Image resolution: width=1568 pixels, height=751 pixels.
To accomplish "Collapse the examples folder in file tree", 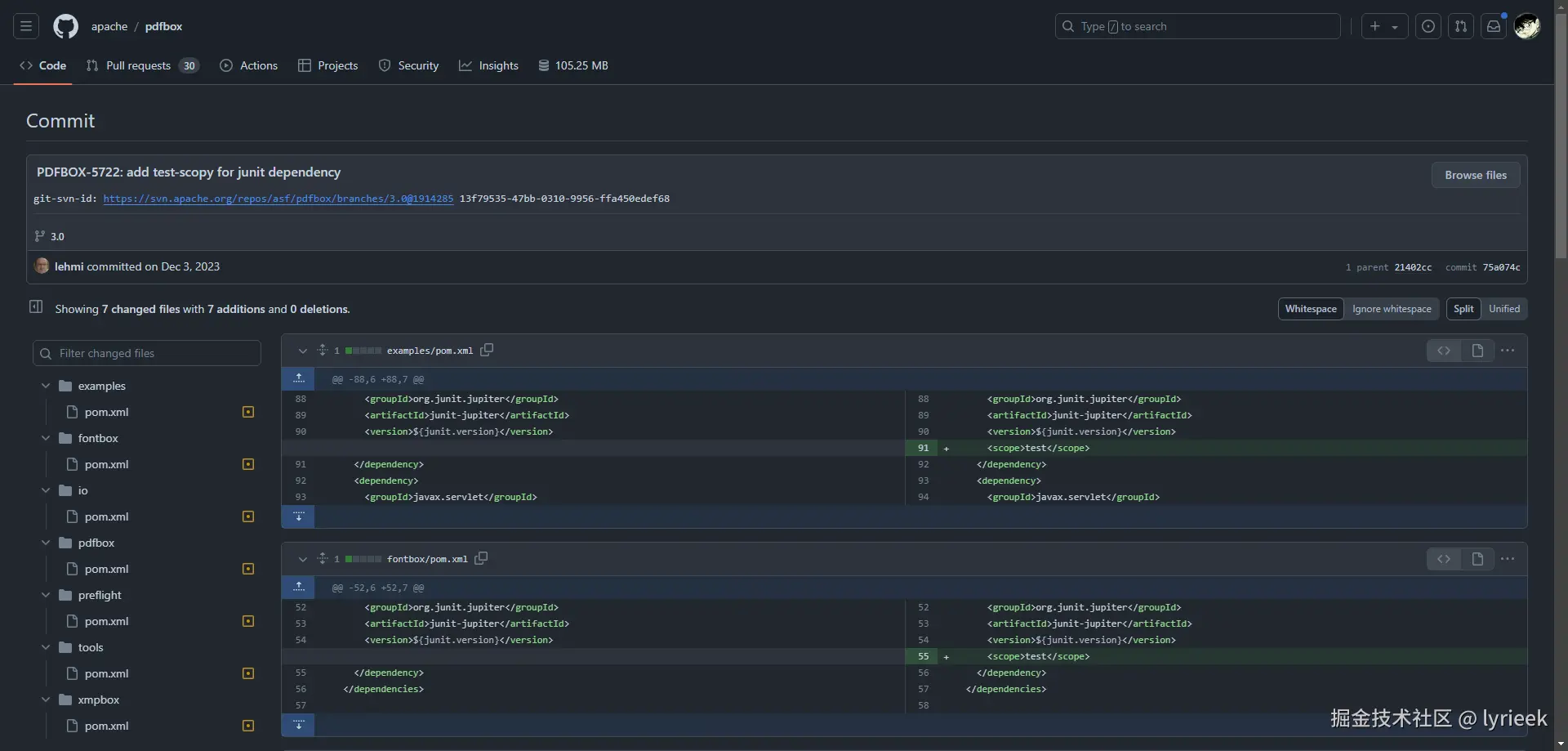I will tap(46, 386).
